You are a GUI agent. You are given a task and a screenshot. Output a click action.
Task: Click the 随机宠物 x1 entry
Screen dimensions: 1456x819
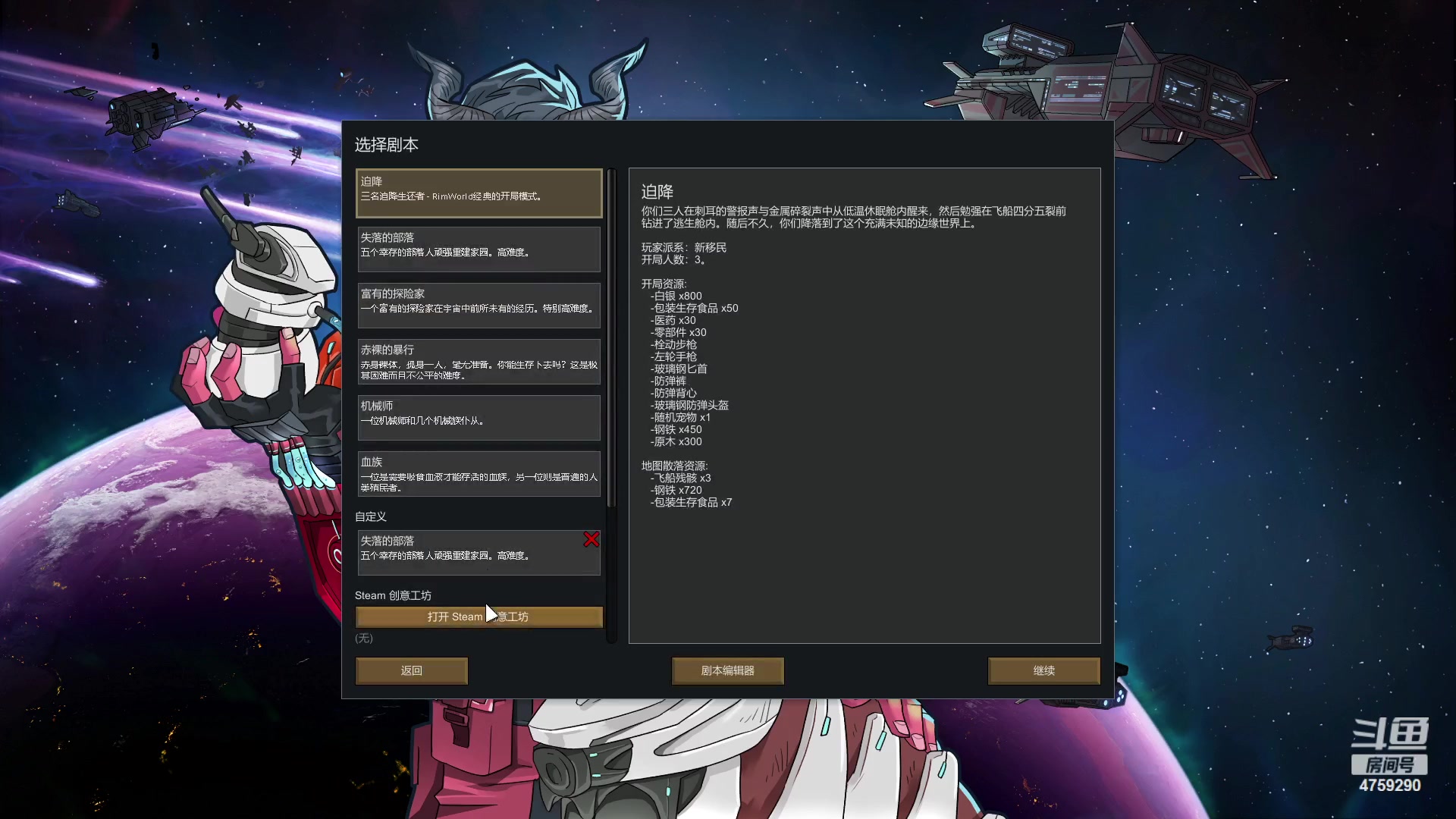tap(681, 417)
